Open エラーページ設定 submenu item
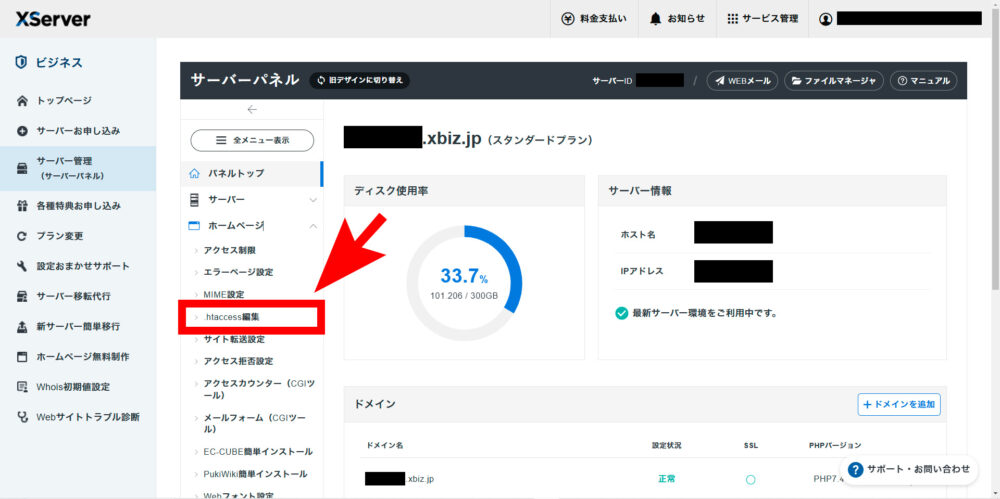 point(238,272)
